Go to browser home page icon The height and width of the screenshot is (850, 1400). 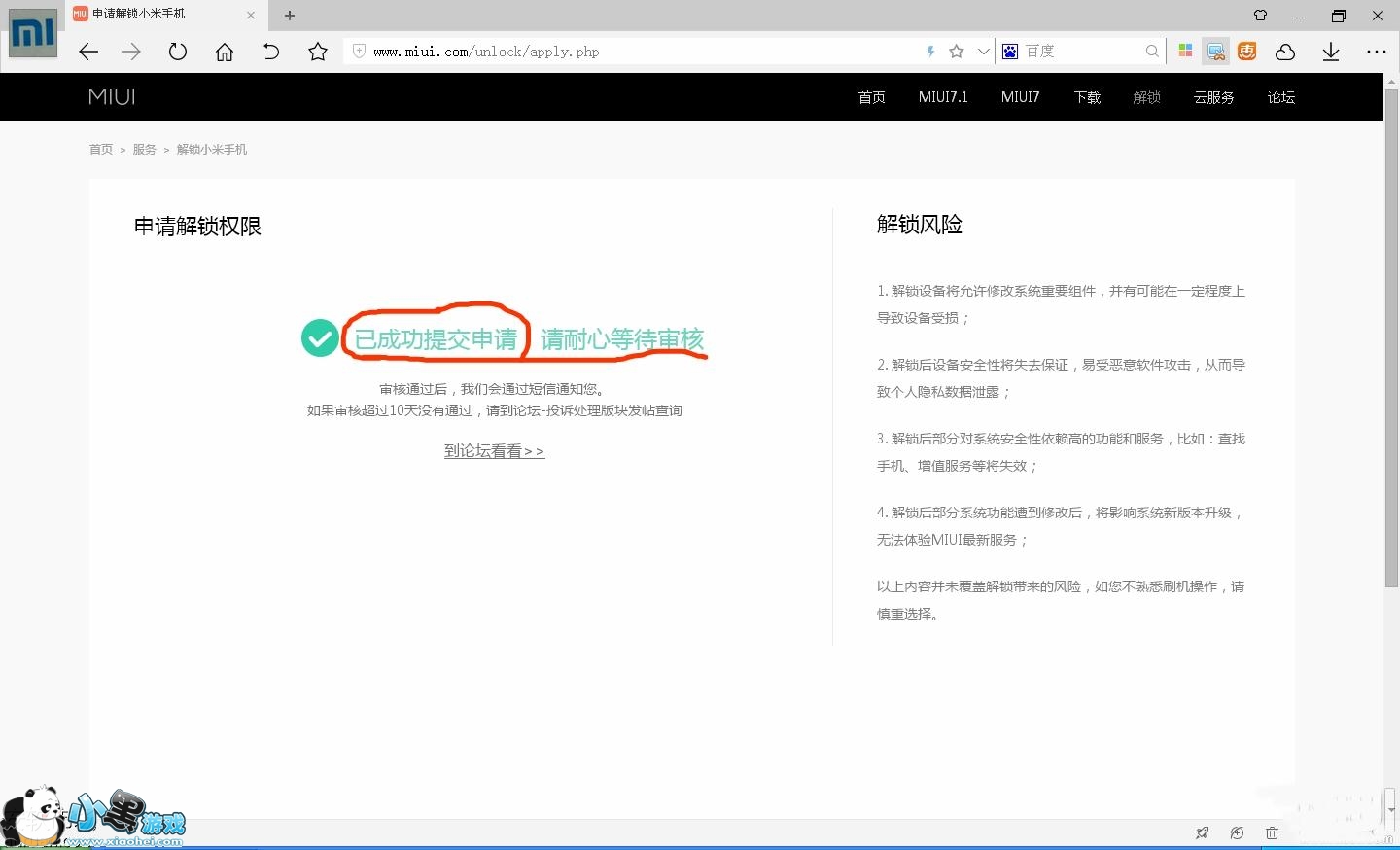point(225,52)
